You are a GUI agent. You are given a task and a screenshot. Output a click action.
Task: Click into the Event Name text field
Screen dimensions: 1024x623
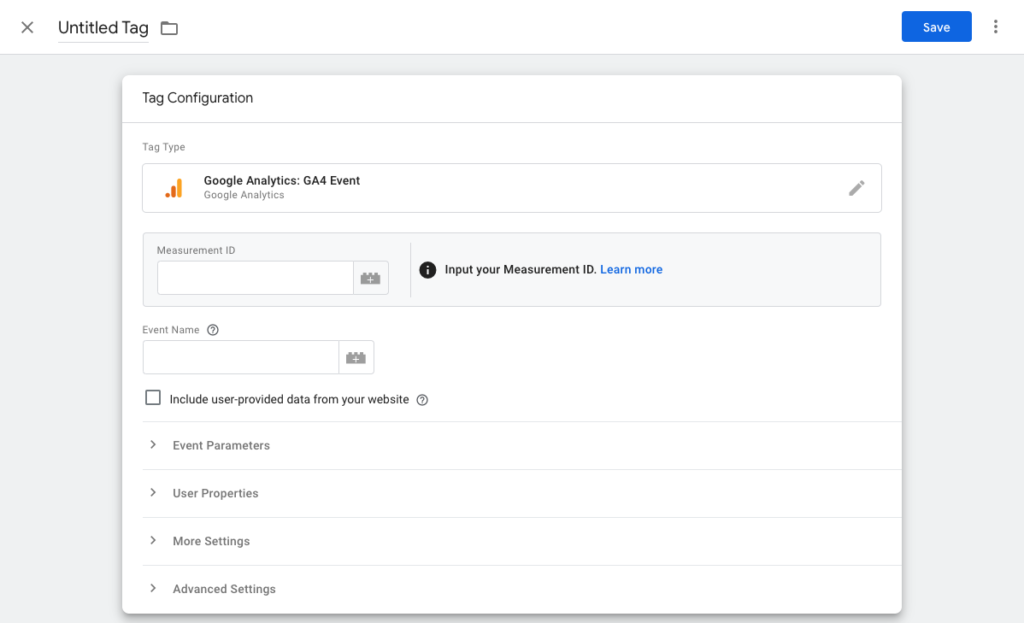240,357
